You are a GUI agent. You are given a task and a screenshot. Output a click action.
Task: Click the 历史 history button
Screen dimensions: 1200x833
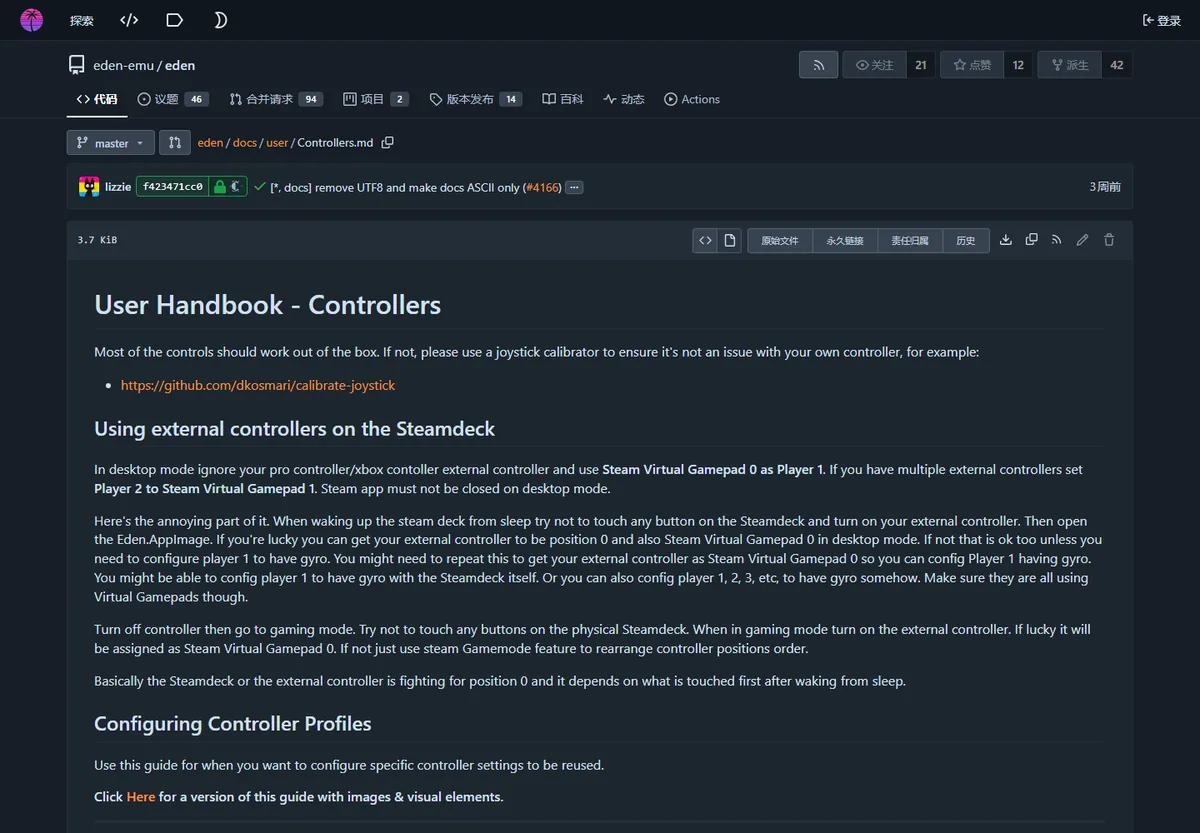tap(966, 240)
